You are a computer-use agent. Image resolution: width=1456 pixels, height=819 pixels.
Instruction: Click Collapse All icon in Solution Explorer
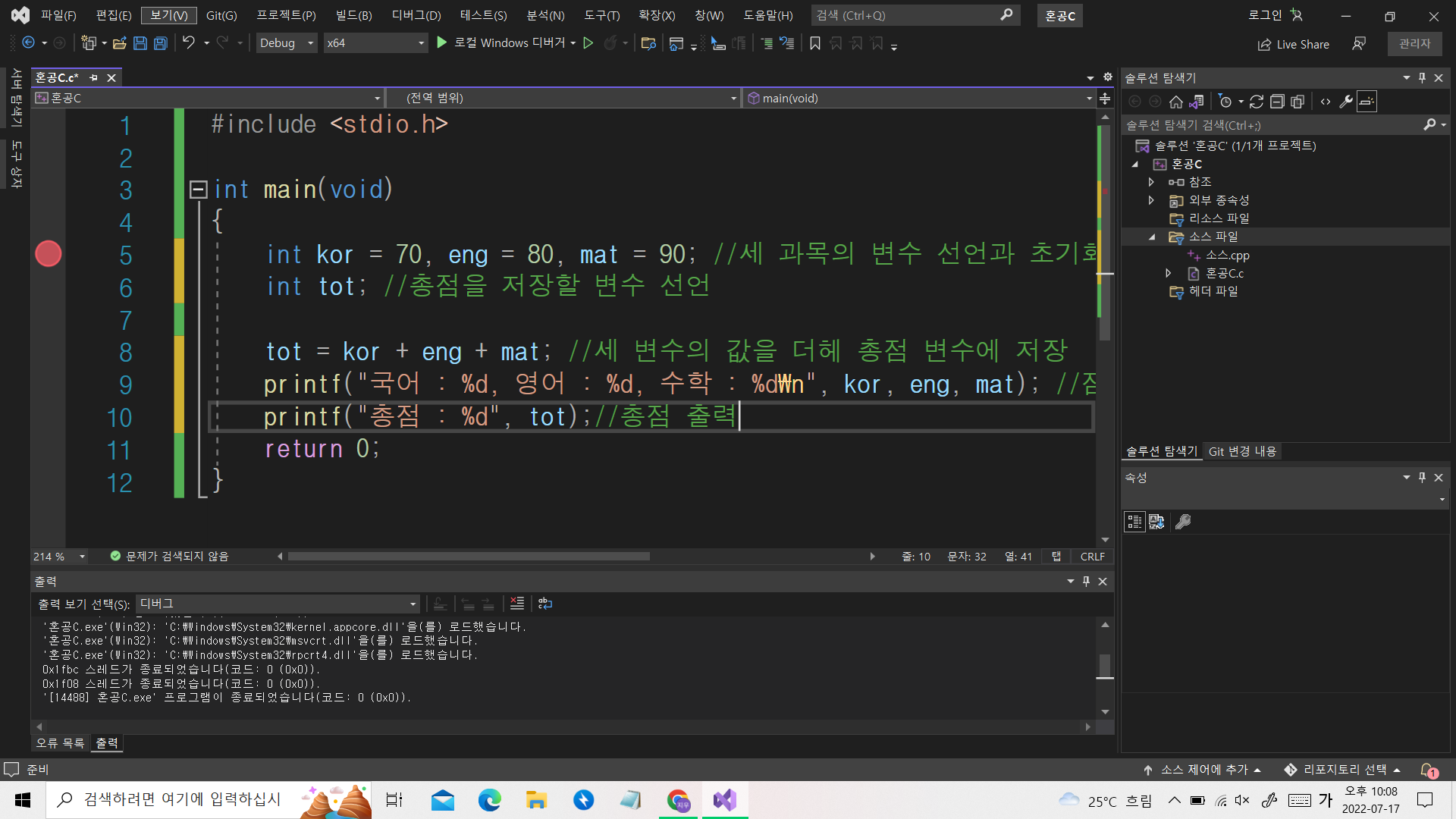1277,102
